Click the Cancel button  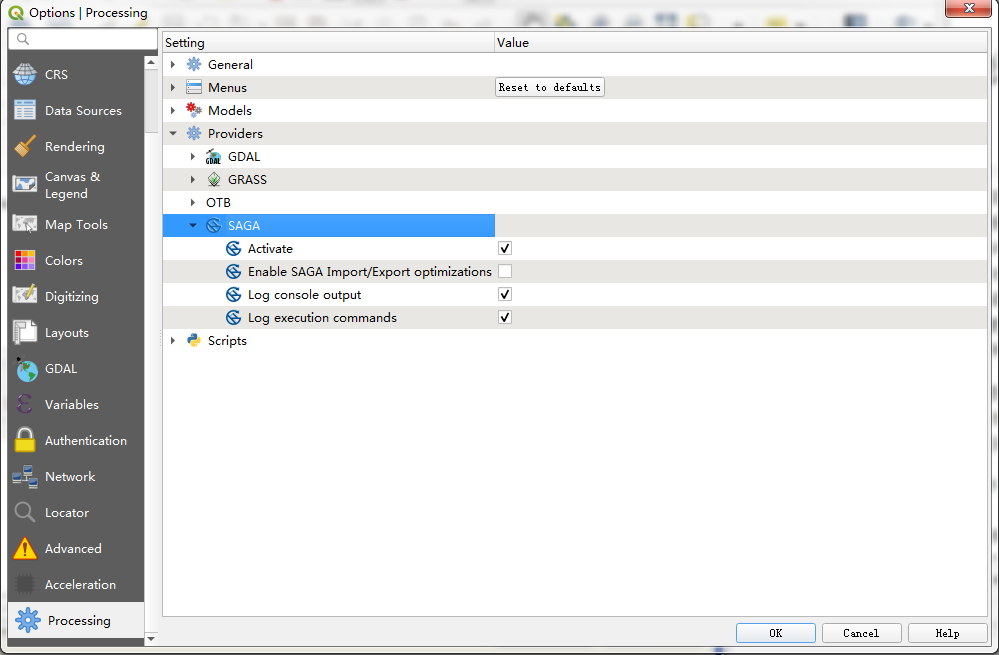pyautogui.click(x=861, y=633)
